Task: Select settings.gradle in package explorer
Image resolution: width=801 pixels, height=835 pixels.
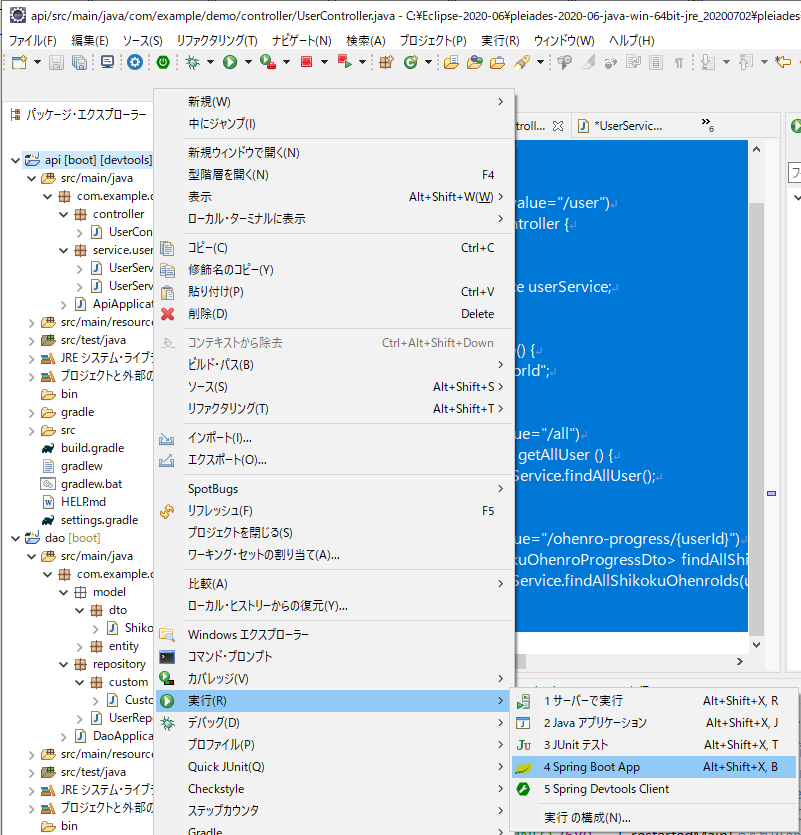Action: pyautogui.click(x=99, y=520)
